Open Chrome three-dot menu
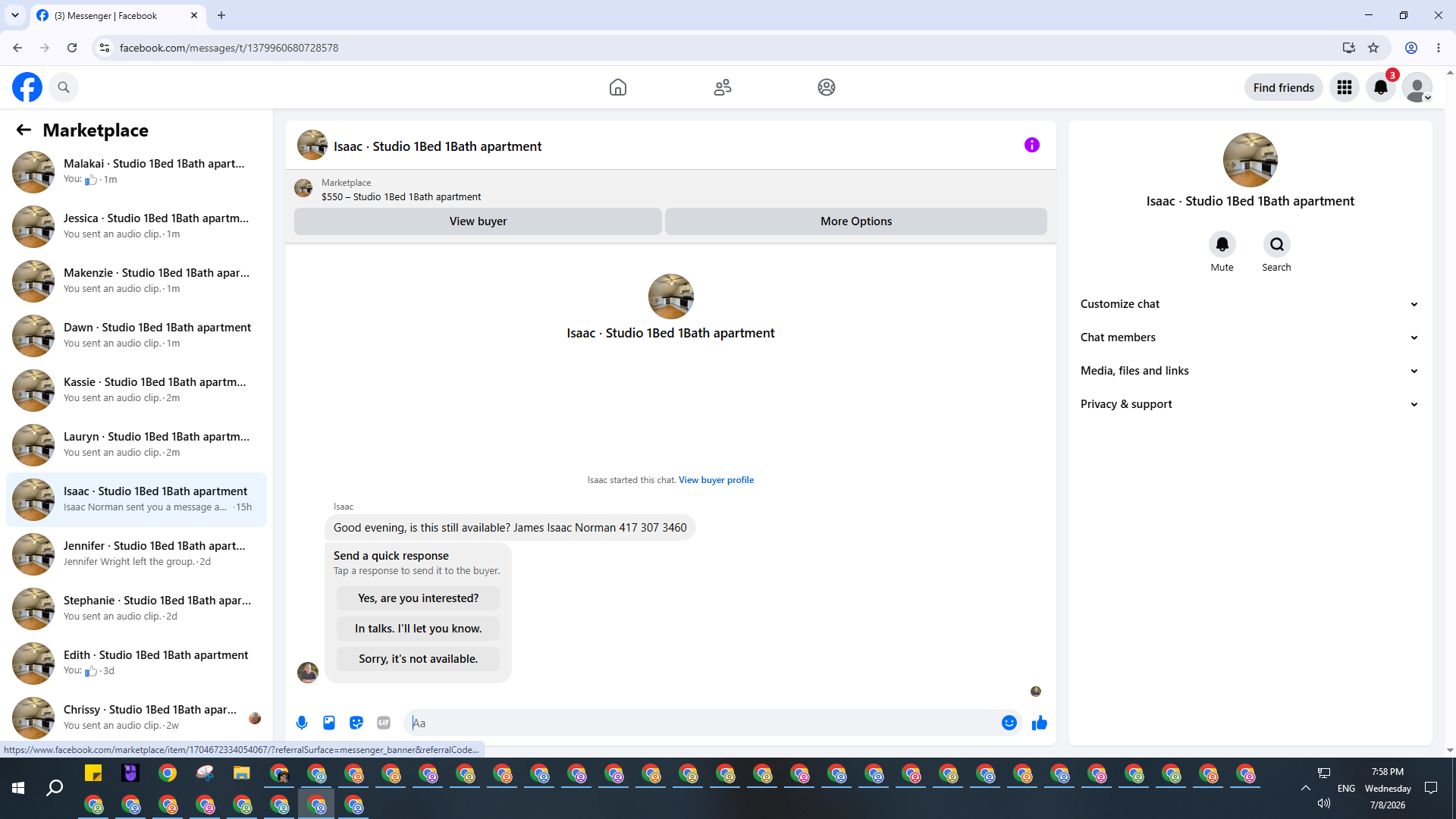1456x819 pixels. pos(1439,48)
